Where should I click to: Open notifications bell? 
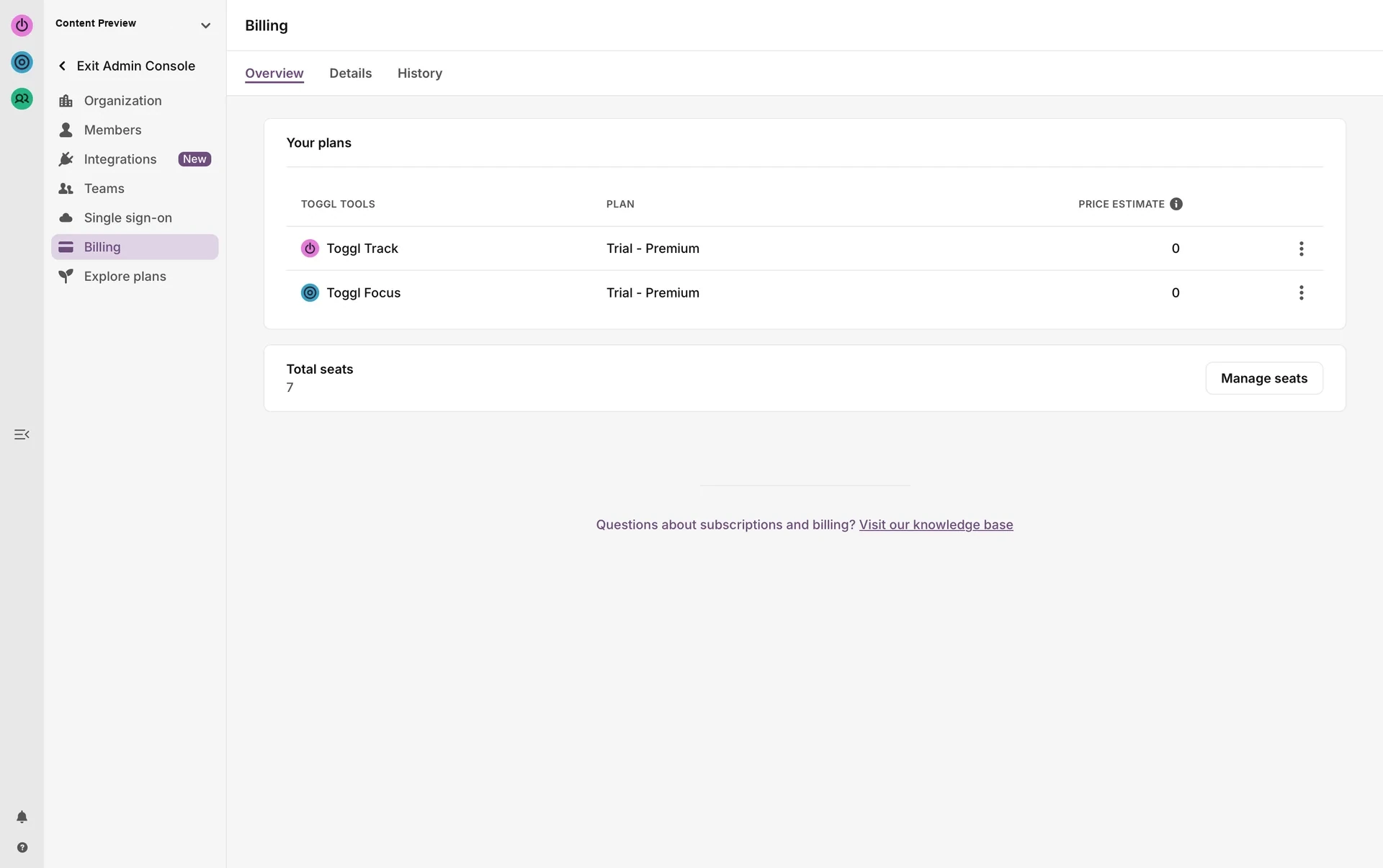point(22,817)
